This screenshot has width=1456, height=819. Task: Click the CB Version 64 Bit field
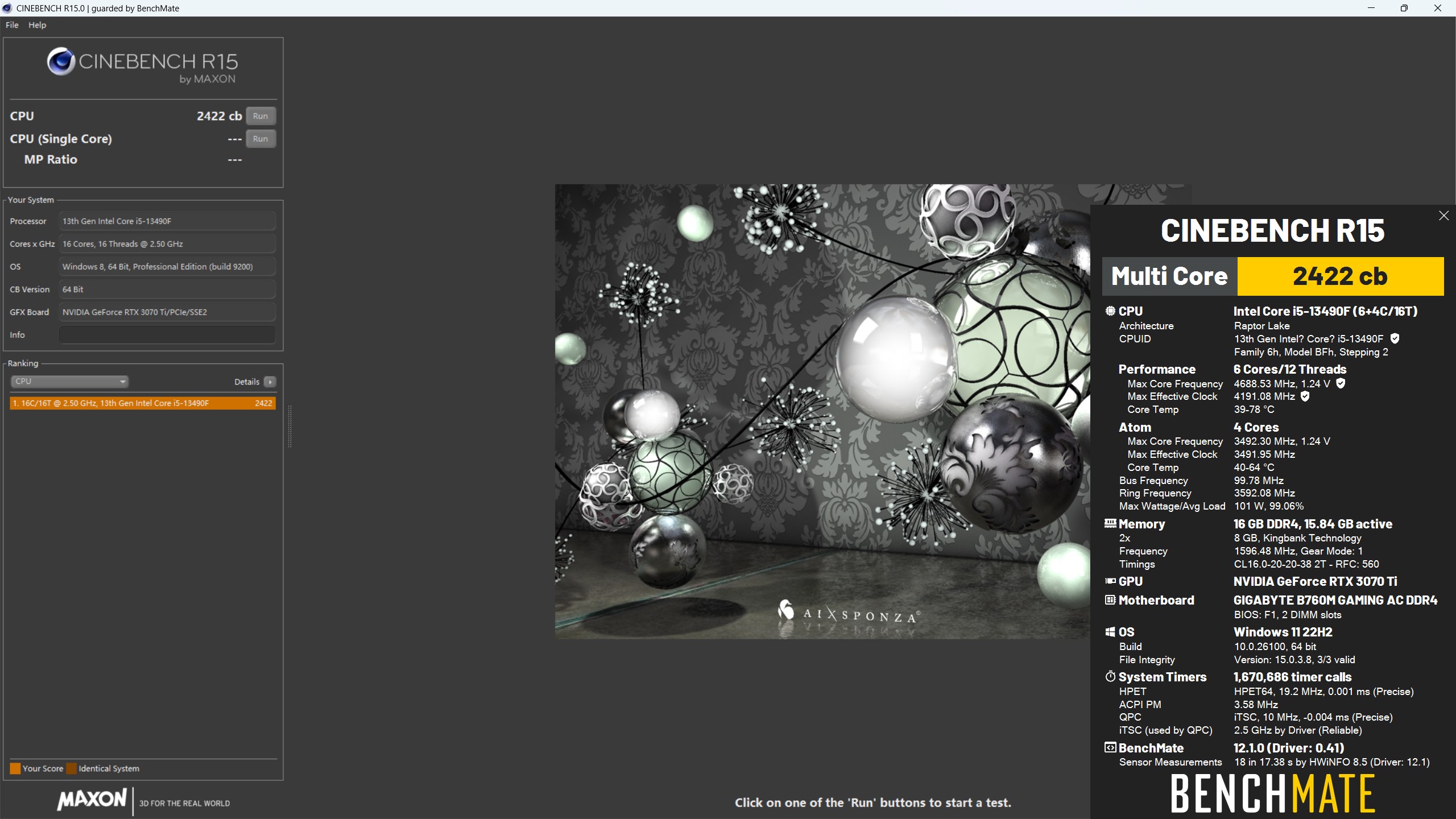coord(167,289)
